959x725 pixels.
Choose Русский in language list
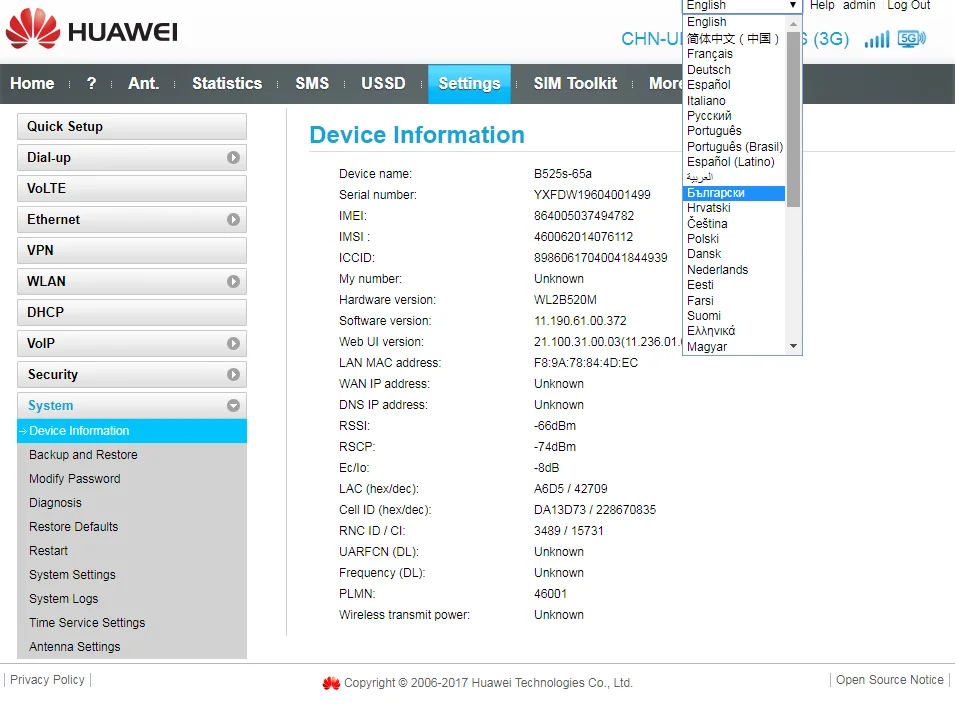pyautogui.click(x=733, y=116)
